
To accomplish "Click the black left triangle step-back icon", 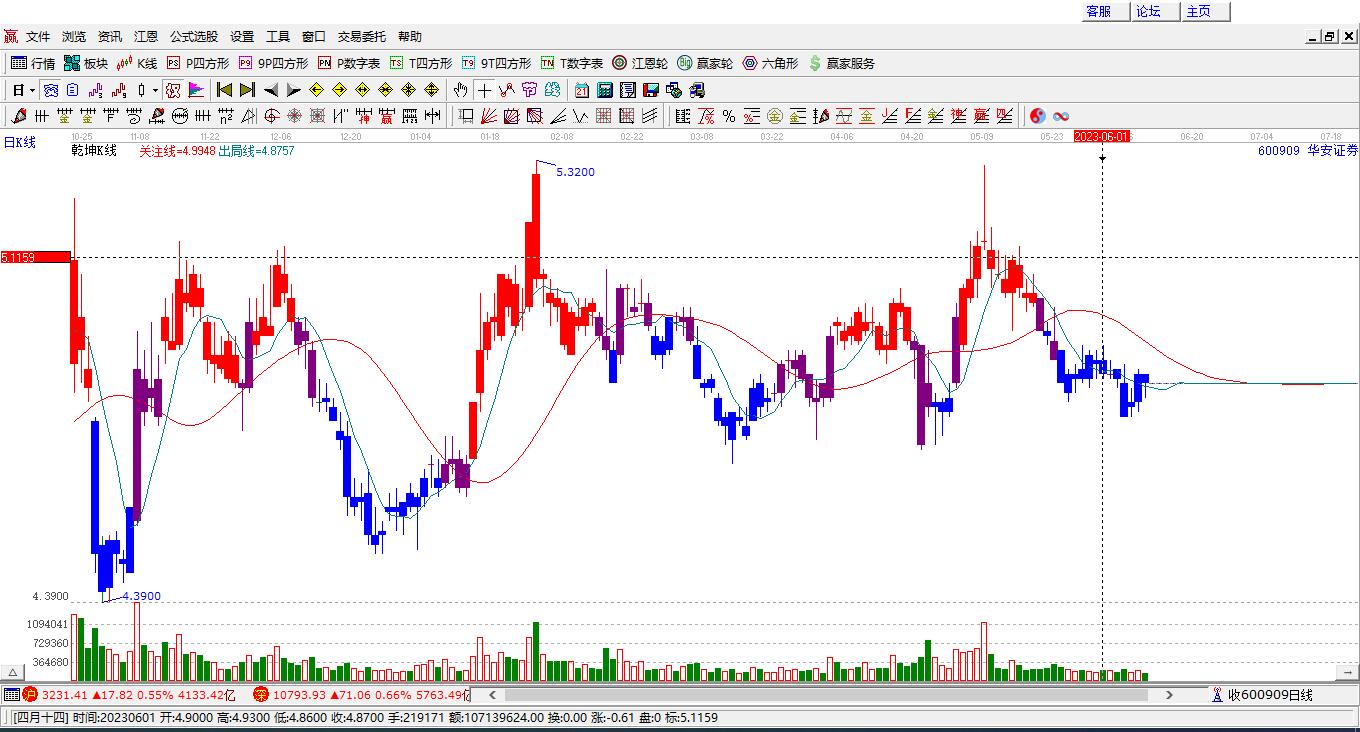I will [271, 90].
